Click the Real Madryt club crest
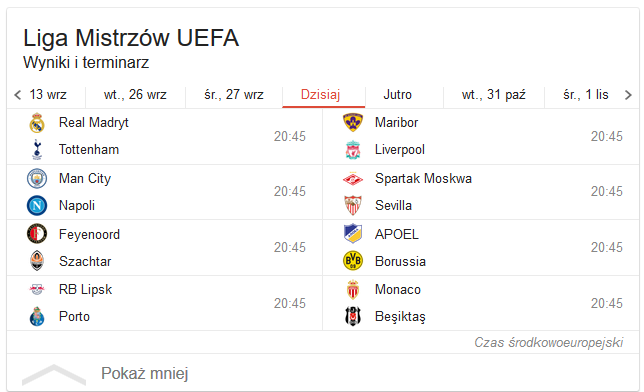Viewport: 644px width, 392px height. tap(37, 122)
